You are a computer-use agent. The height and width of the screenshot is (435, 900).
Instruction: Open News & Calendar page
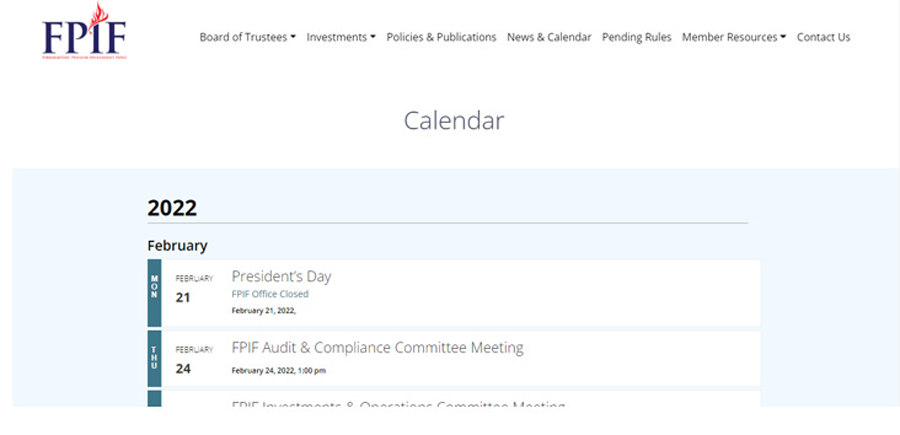tap(549, 37)
